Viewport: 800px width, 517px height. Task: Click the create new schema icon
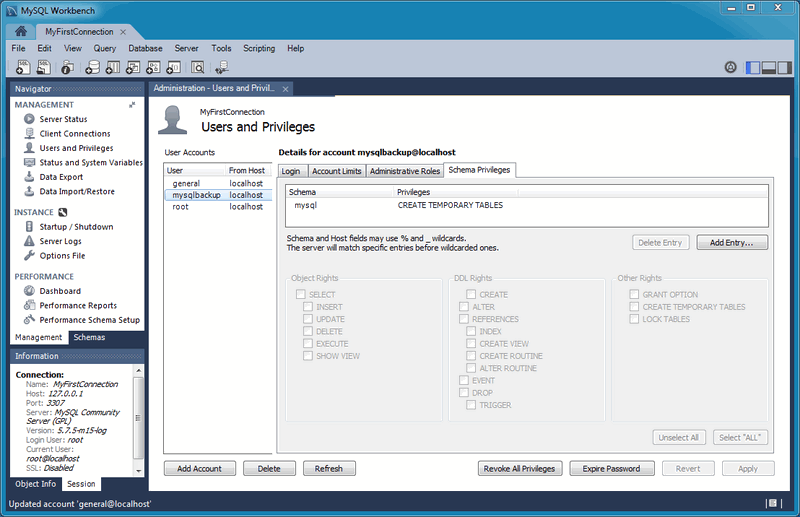(92, 67)
